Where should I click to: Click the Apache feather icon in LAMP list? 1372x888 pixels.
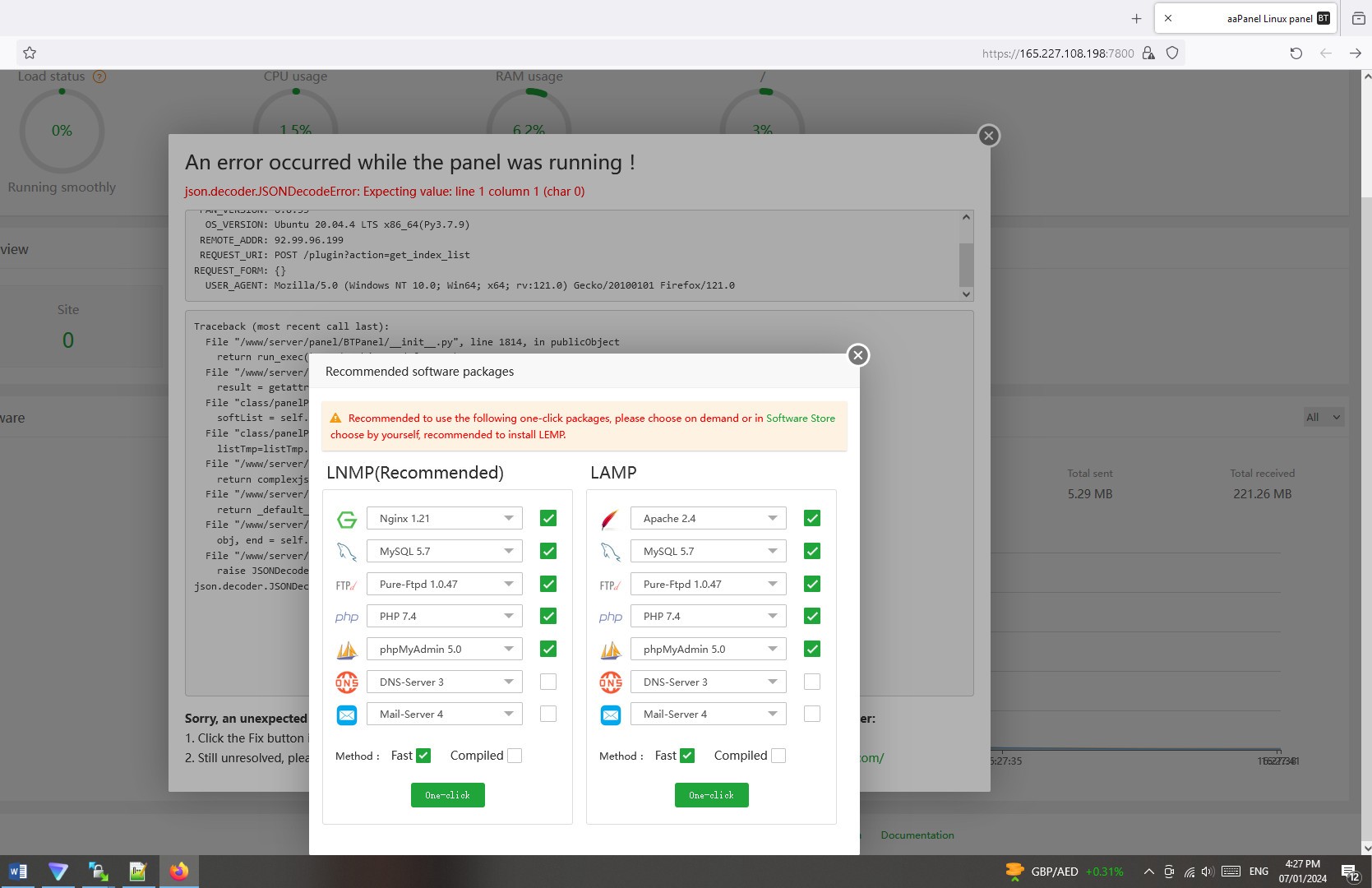pos(610,519)
